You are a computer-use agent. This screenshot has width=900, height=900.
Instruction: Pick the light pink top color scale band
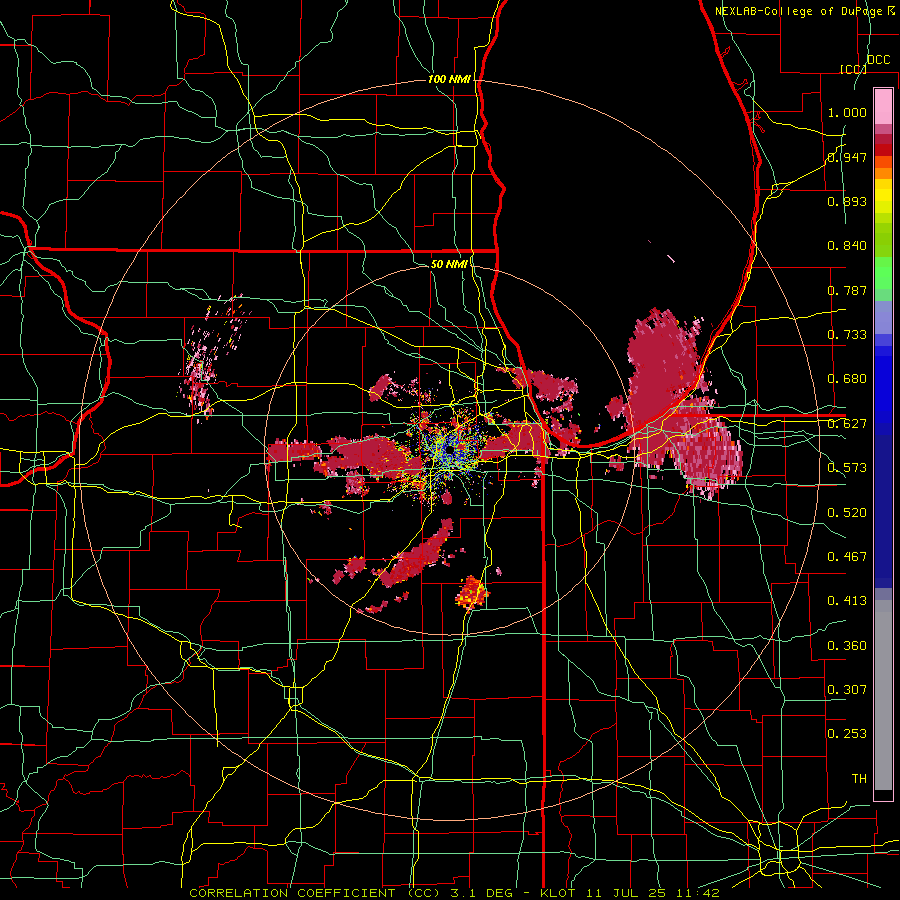point(883,107)
